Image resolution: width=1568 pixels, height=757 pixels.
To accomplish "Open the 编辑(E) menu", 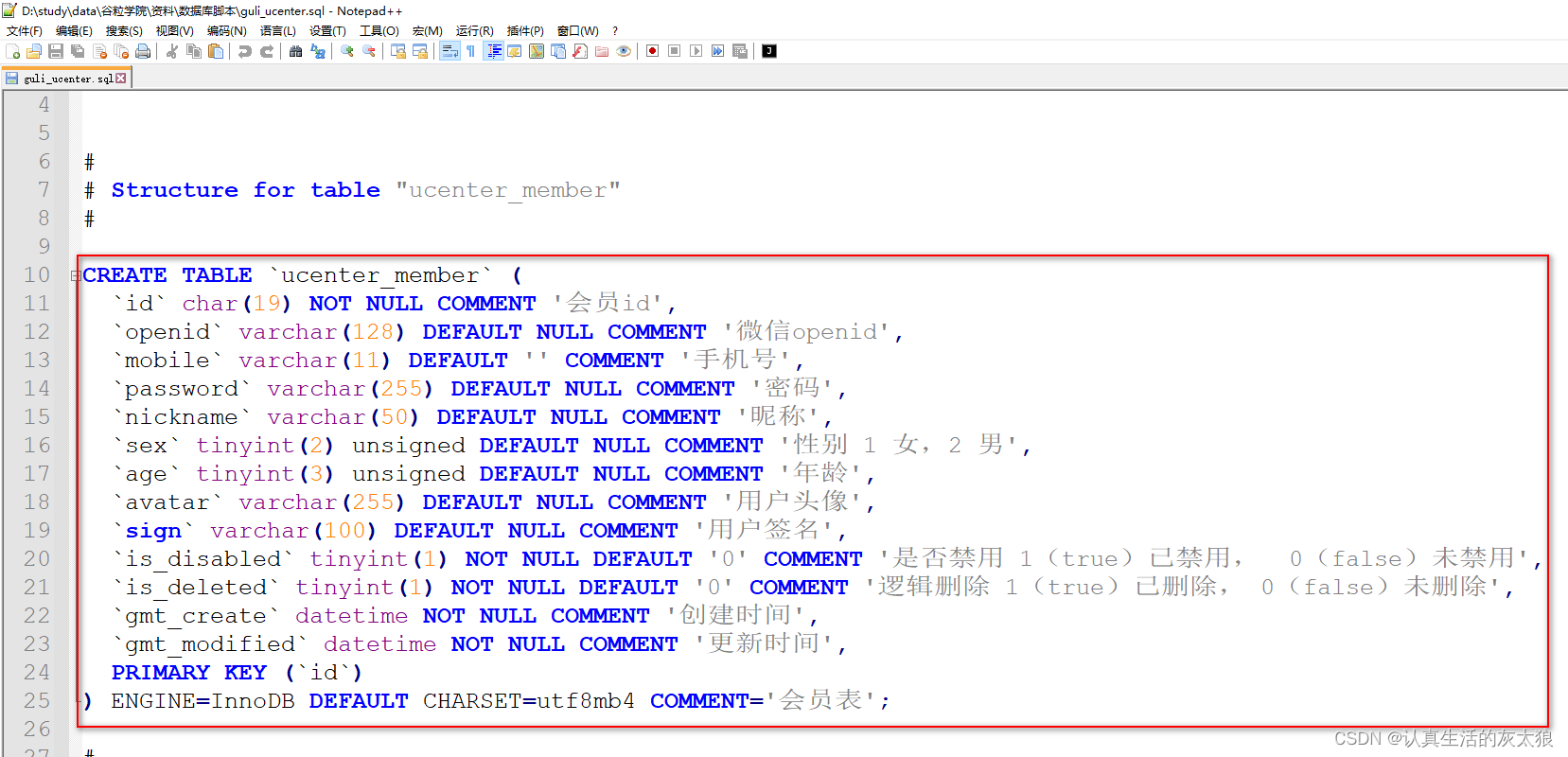I will pos(74,31).
